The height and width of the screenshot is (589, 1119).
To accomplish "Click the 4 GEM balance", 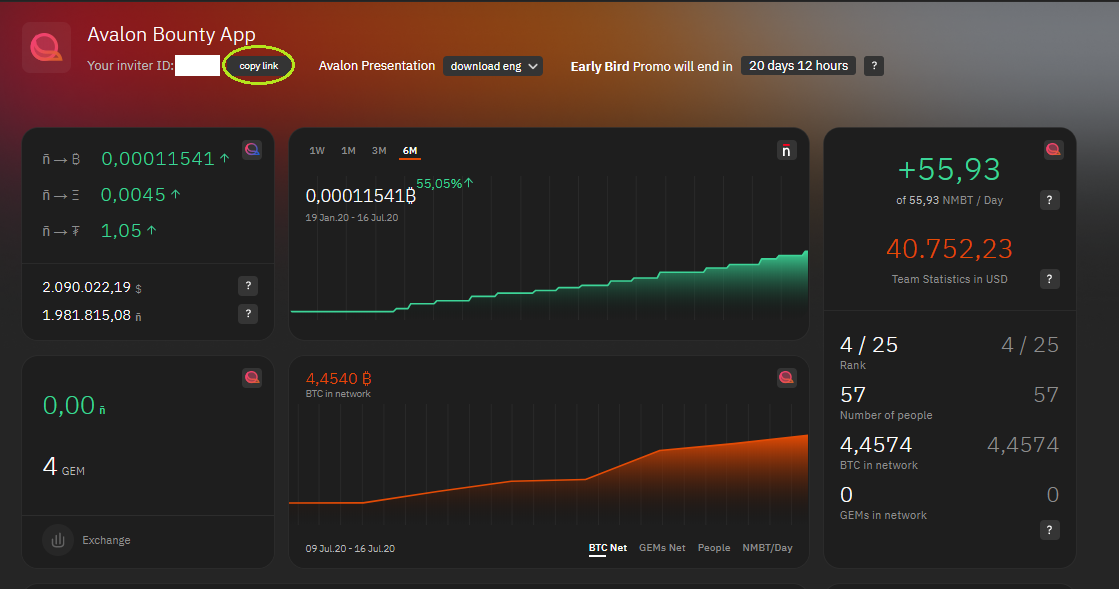I will [x=64, y=467].
